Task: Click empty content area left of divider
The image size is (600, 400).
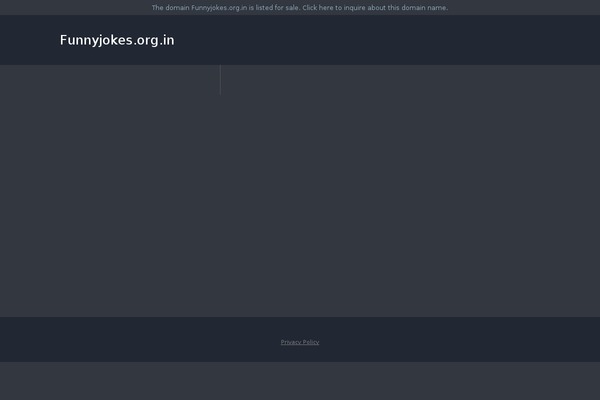Action: 110,191
